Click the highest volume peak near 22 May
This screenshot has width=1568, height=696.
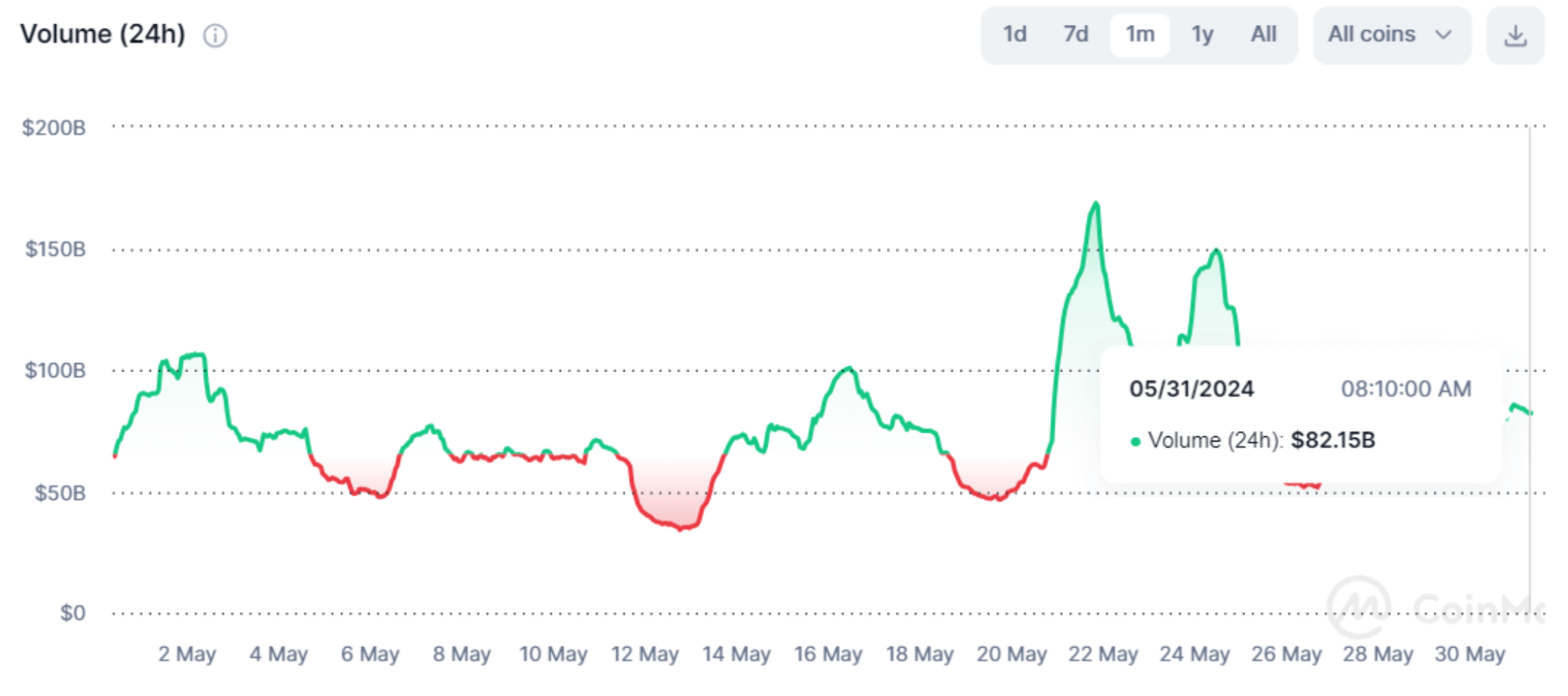(1096, 203)
